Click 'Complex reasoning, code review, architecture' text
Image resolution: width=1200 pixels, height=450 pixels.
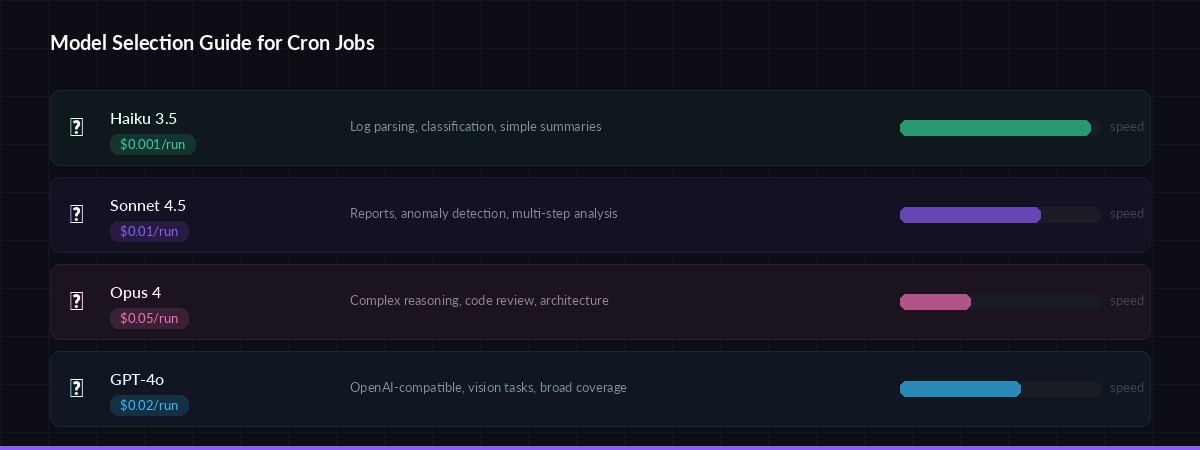479,301
